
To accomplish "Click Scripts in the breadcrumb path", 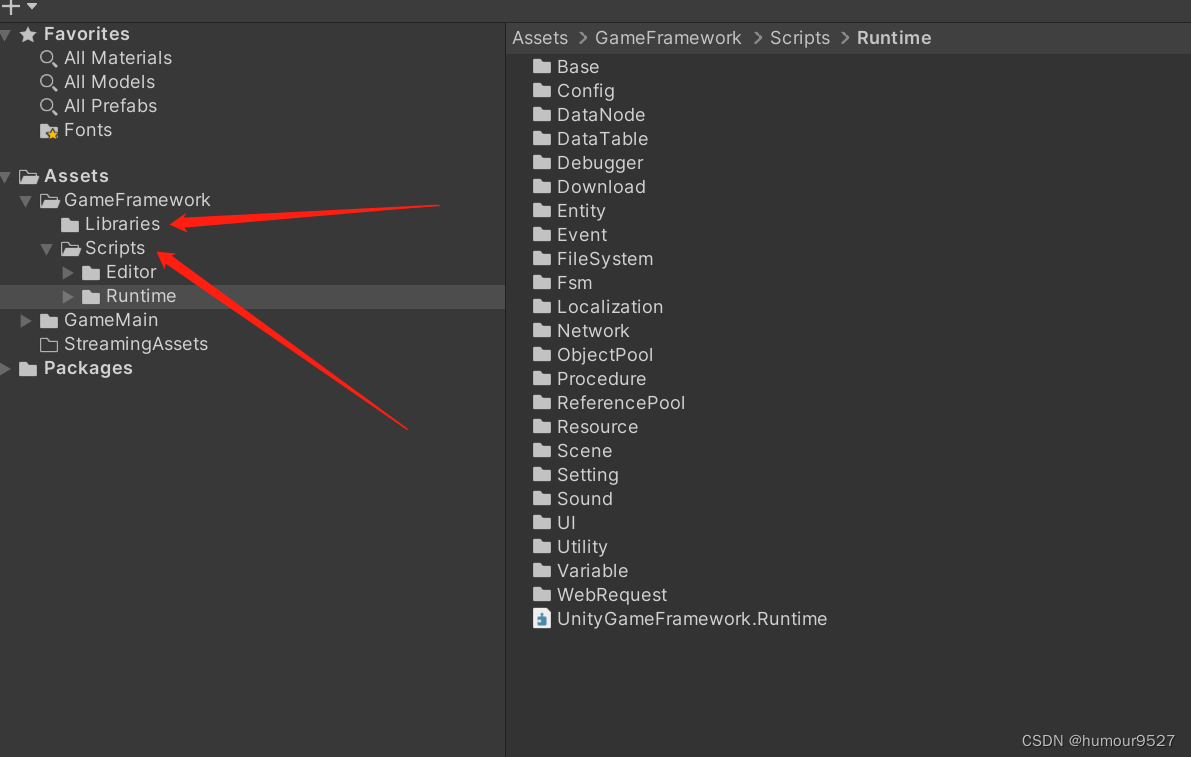I will (799, 37).
